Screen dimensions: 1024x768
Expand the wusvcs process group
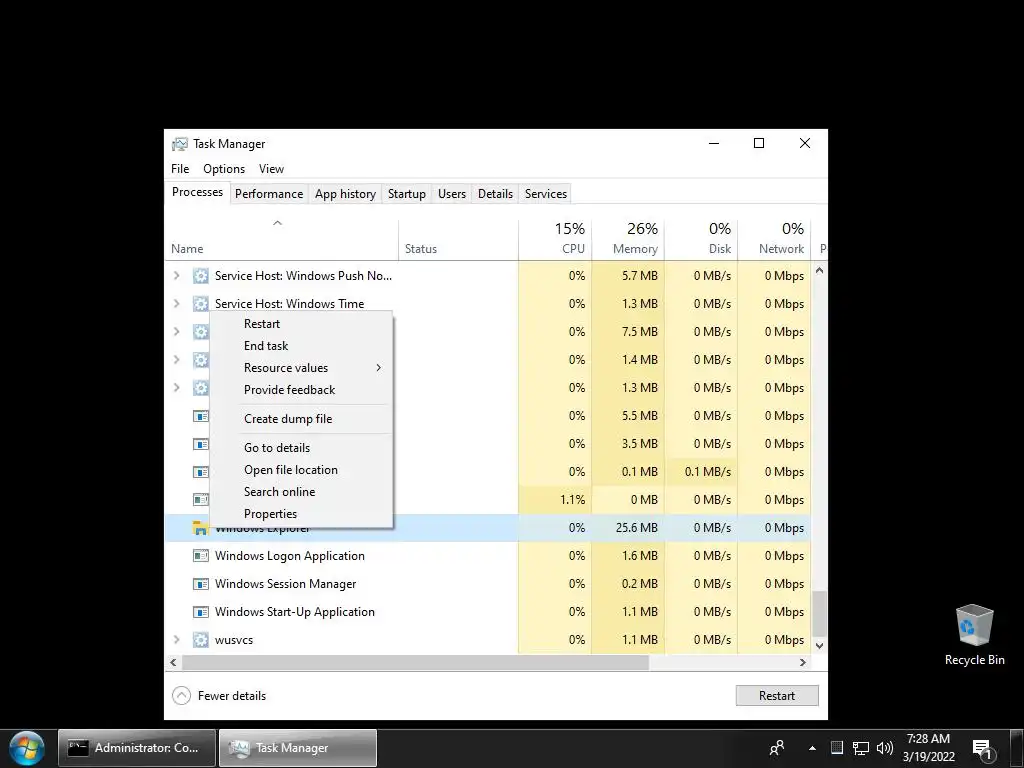[176, 640]
